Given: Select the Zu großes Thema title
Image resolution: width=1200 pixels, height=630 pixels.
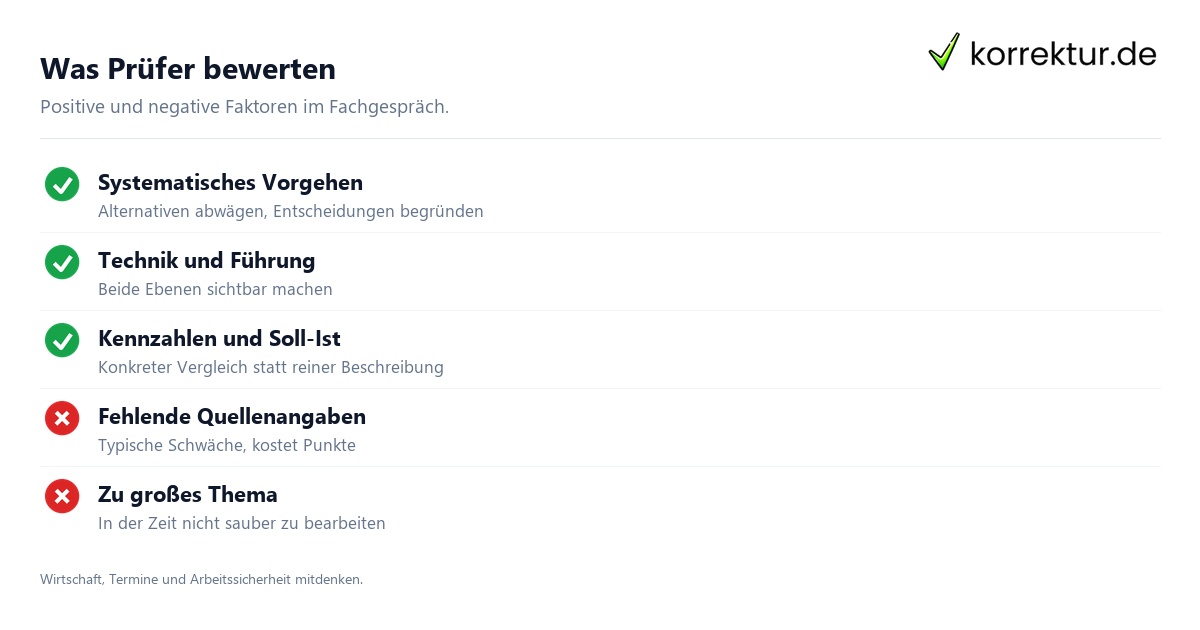Looking at the screenshot, I should [x=188, y=495].
